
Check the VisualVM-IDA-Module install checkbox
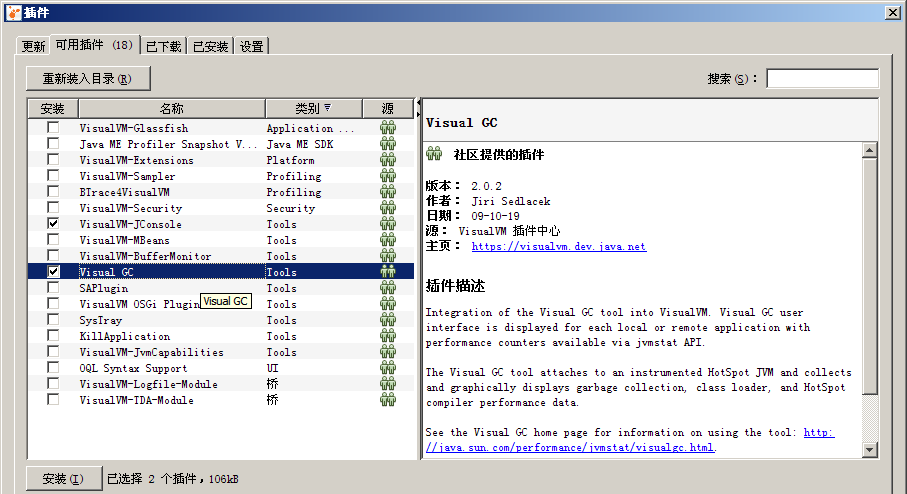(x=53, y=400)
